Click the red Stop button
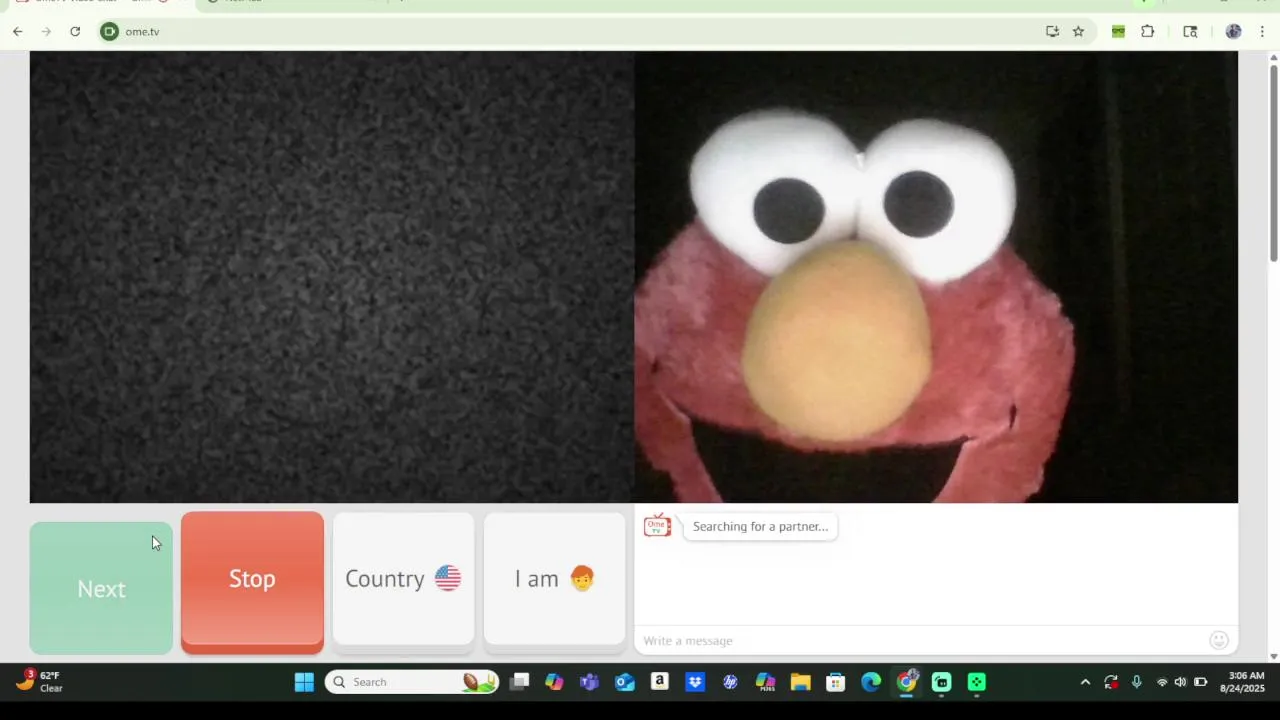 pos(252,581)
